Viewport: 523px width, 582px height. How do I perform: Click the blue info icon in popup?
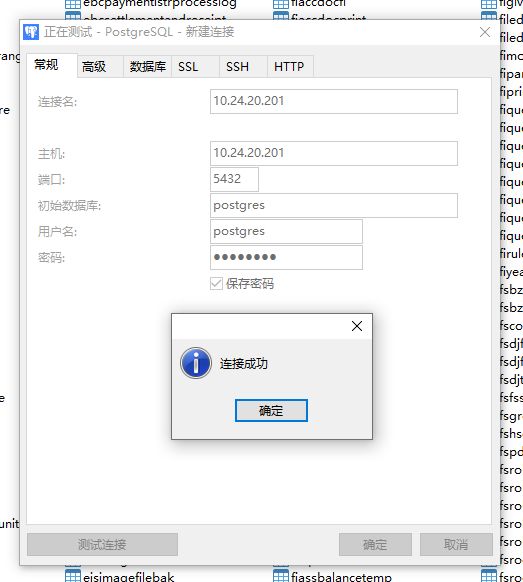click(196, 363)
